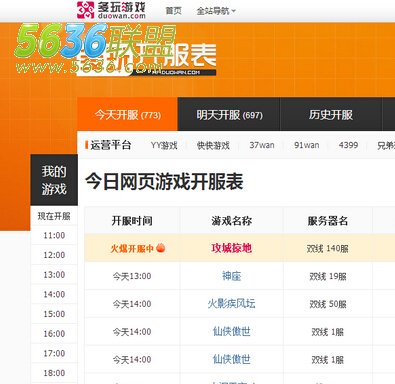Screen dimensions: 395x384
Task: Open the 历史开服 tab
Action: 330,115
